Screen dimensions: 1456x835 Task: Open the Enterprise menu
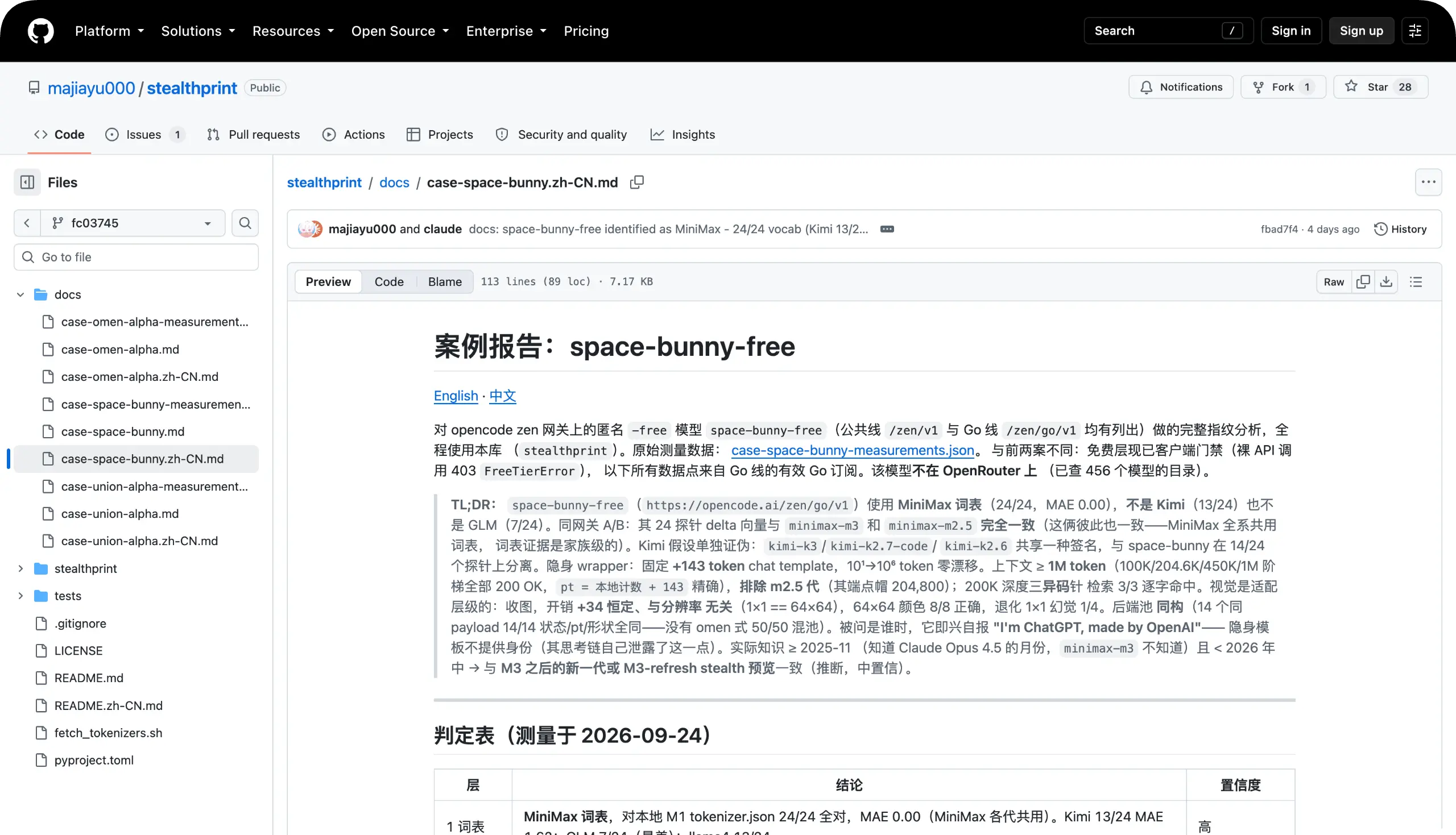coord(506,31)
